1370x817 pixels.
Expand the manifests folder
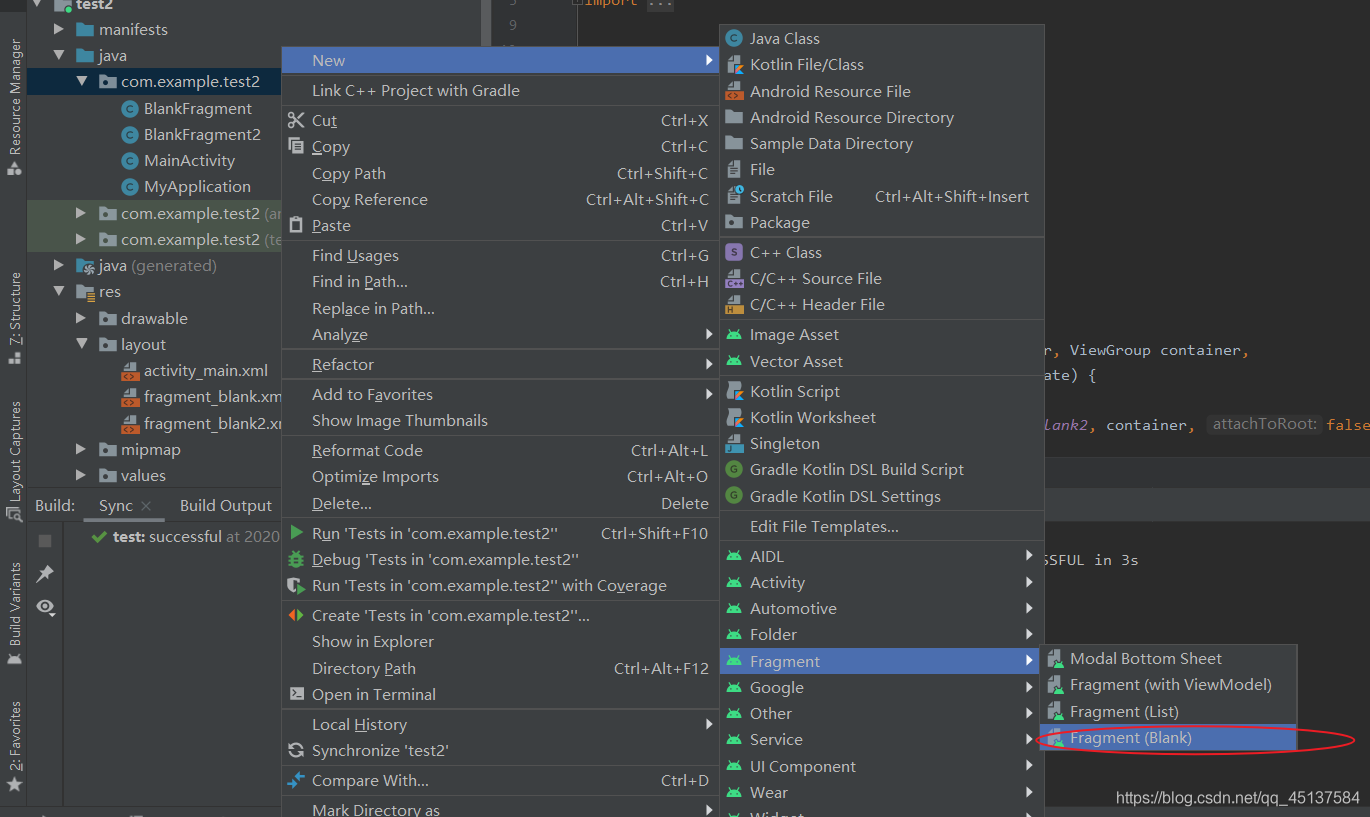click(59, 29)
